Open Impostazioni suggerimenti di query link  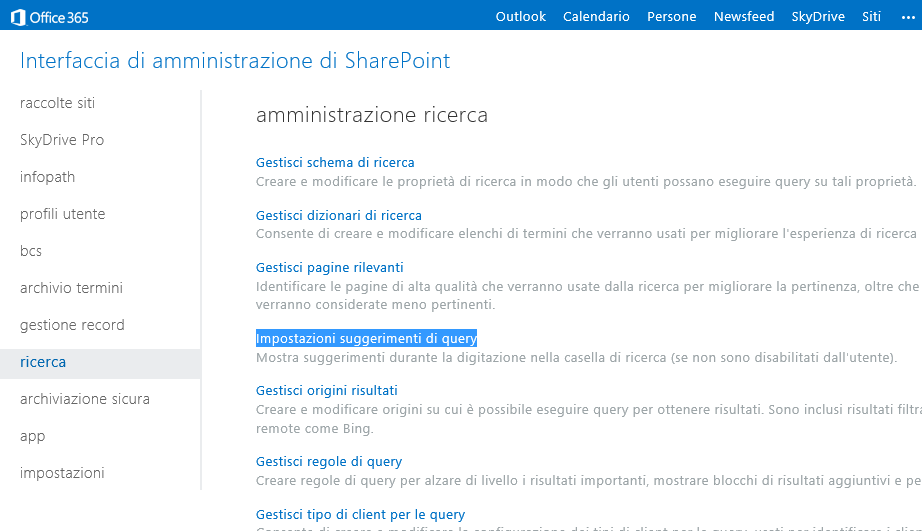click(x=366, y=338)
